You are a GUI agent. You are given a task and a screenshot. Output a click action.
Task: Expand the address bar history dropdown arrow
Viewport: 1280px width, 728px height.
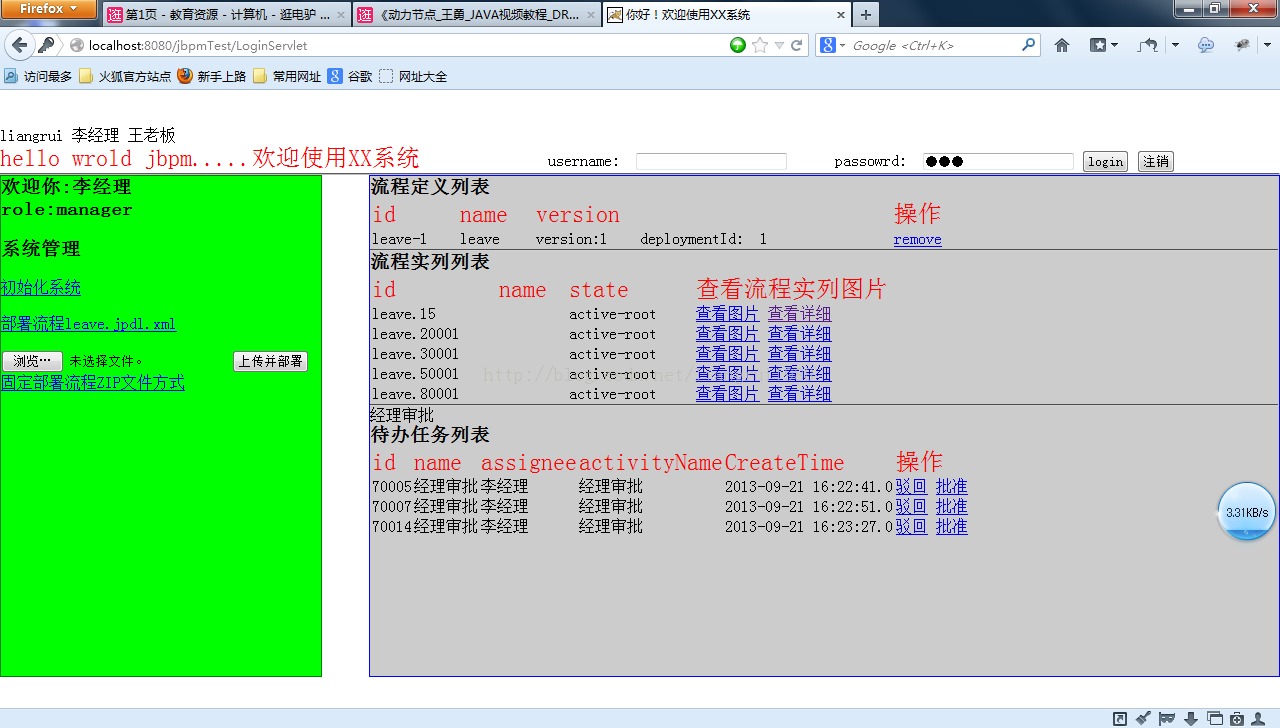click(779, 45)
